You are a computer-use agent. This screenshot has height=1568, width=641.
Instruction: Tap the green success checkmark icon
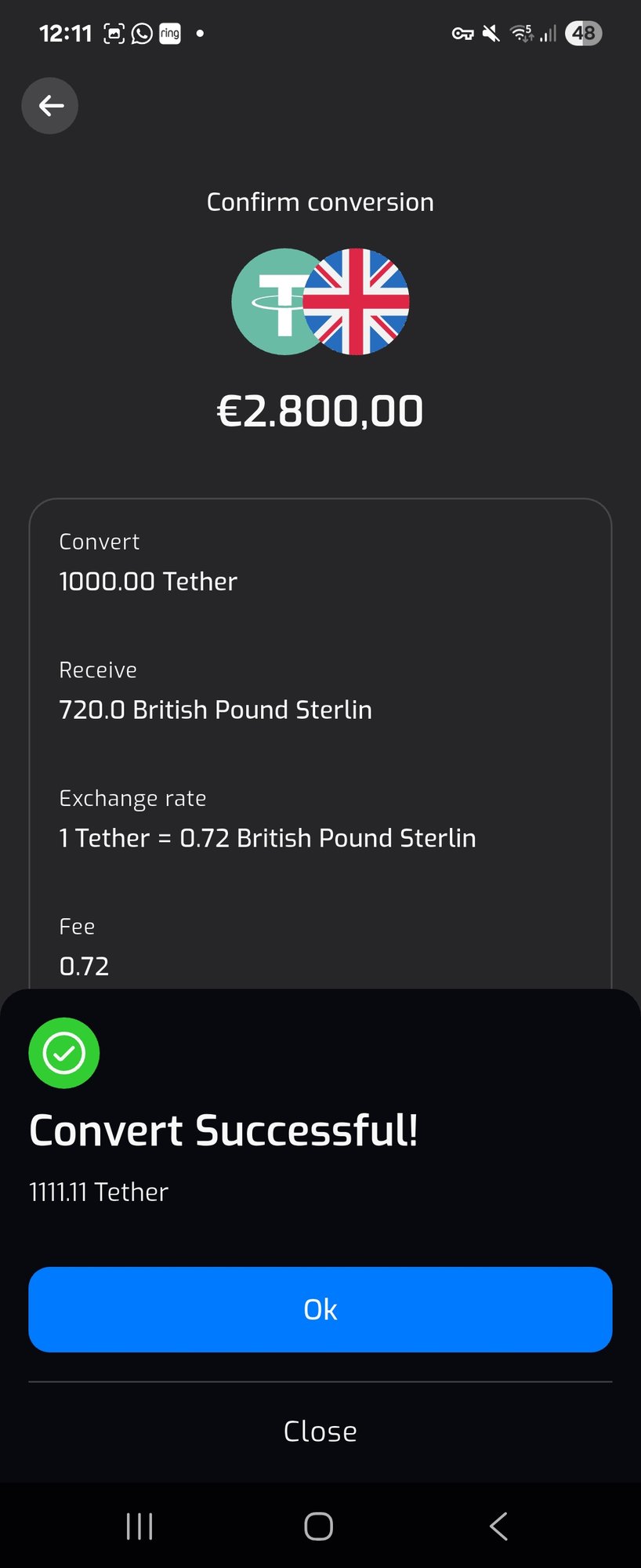(63, 1053)
